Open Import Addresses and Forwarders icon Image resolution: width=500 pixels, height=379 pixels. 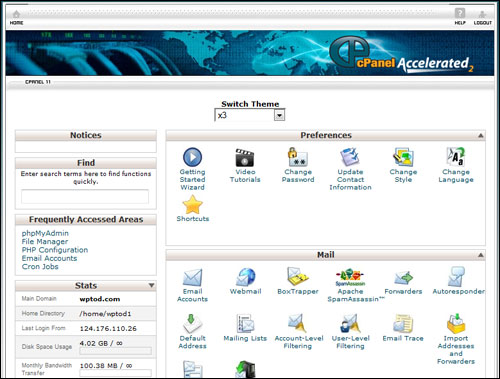456,323
